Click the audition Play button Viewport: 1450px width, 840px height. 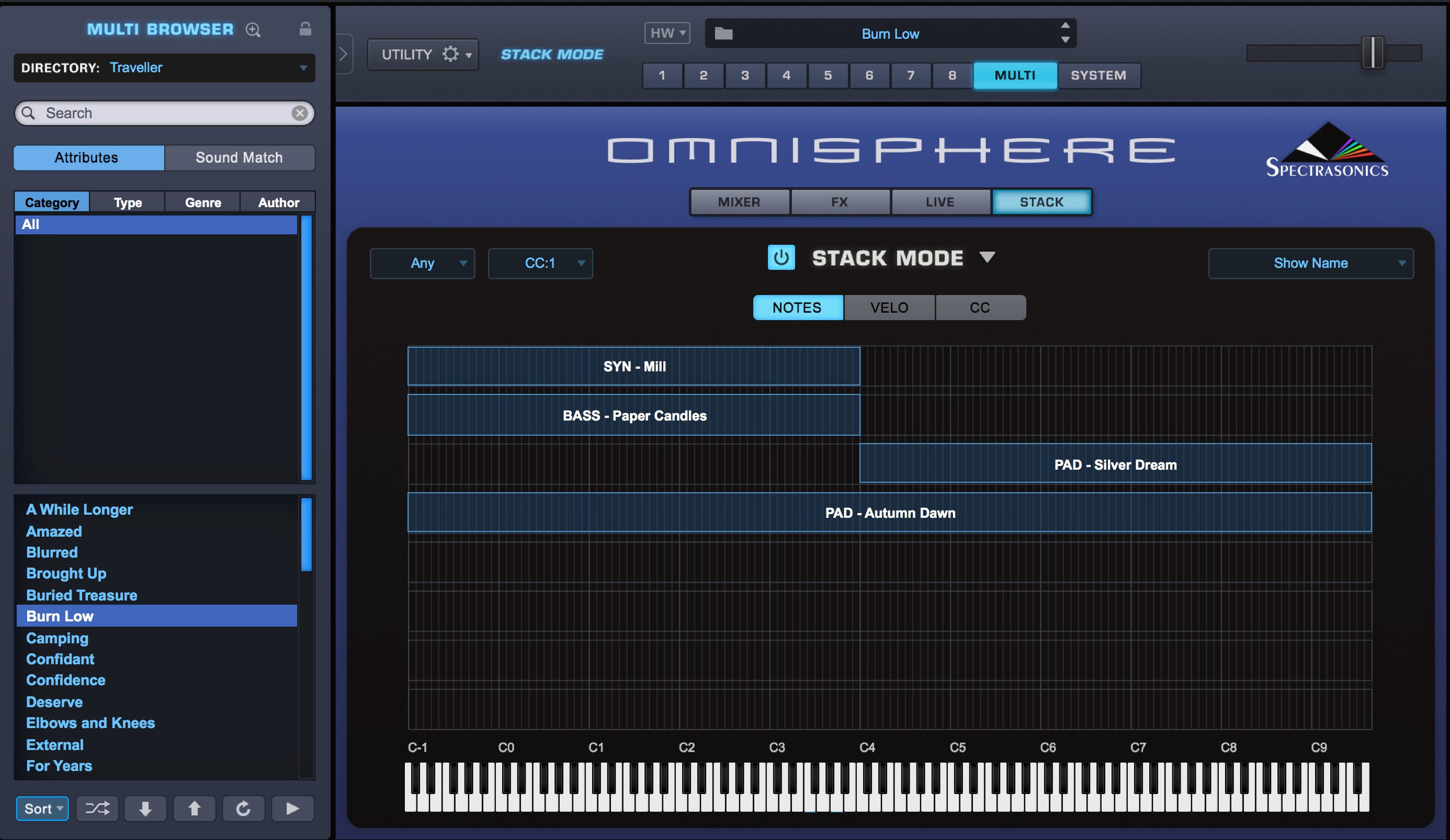pos(292,809)
